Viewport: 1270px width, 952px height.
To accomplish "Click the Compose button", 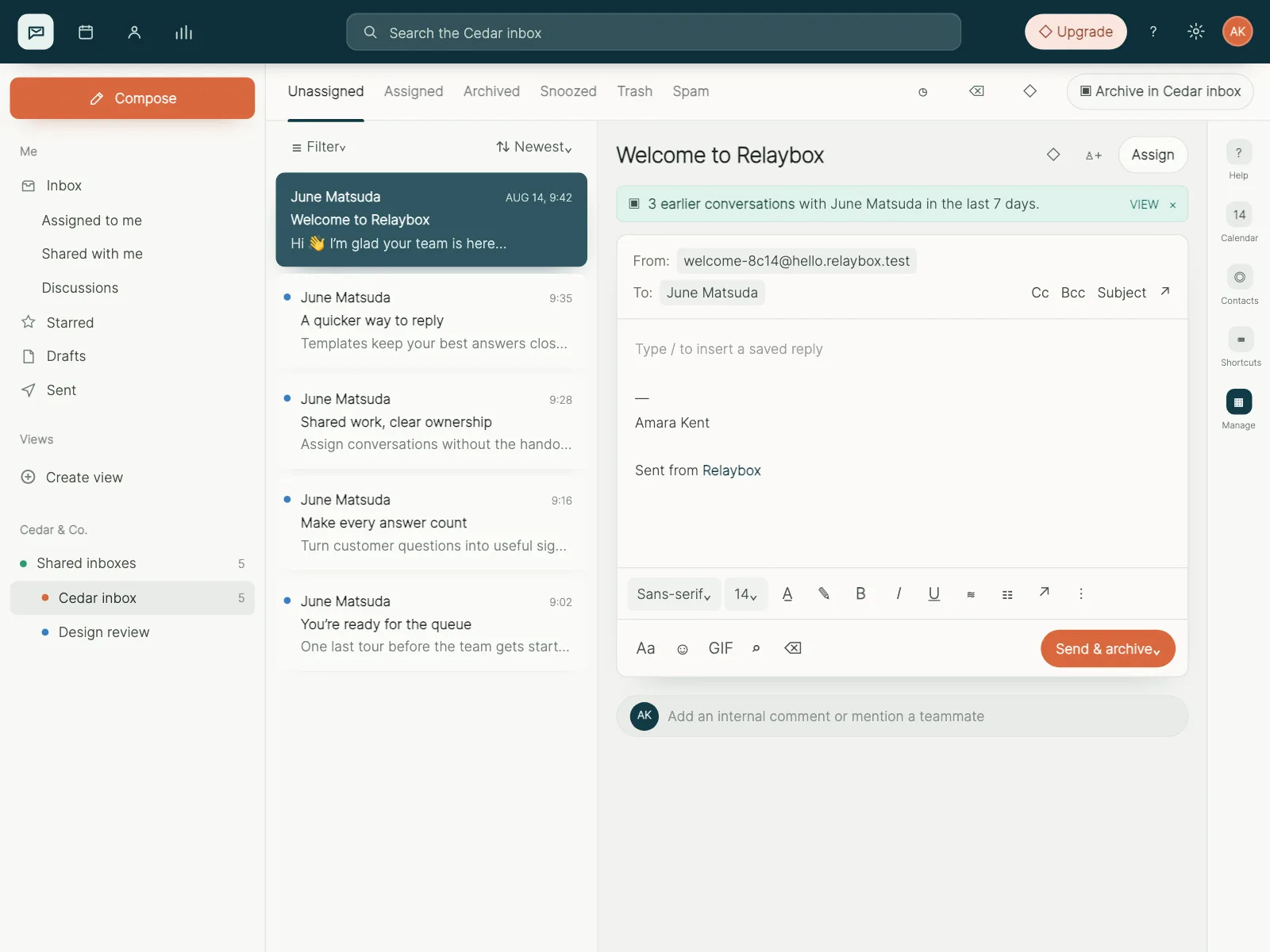I will coord(133,98).
